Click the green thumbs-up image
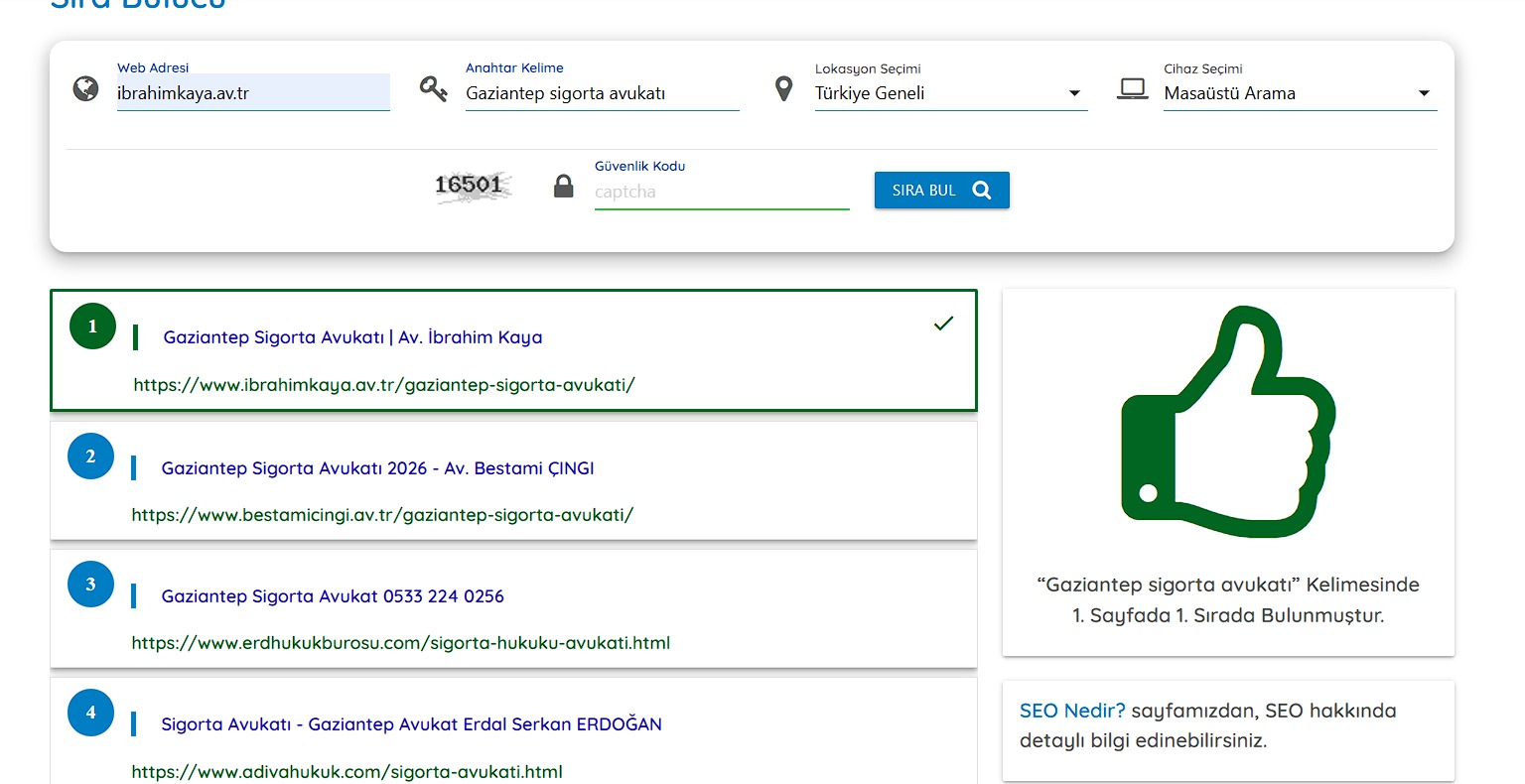This screenshot has height=784, width=1525. [x=1228, y=421]
